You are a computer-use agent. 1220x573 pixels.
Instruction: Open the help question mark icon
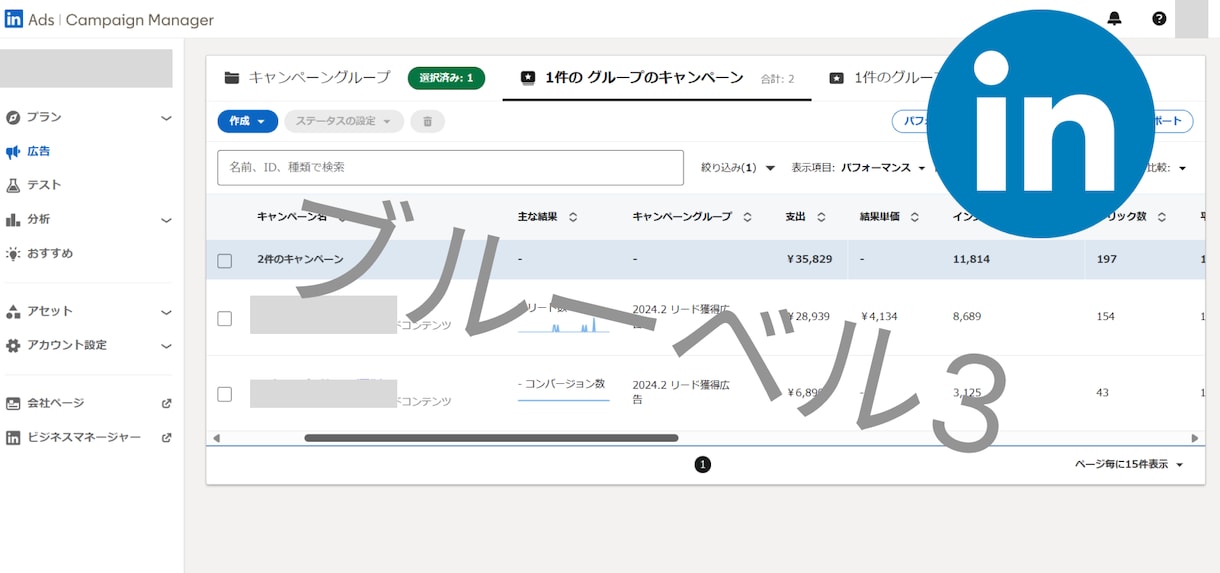[x=1159, y=18]
